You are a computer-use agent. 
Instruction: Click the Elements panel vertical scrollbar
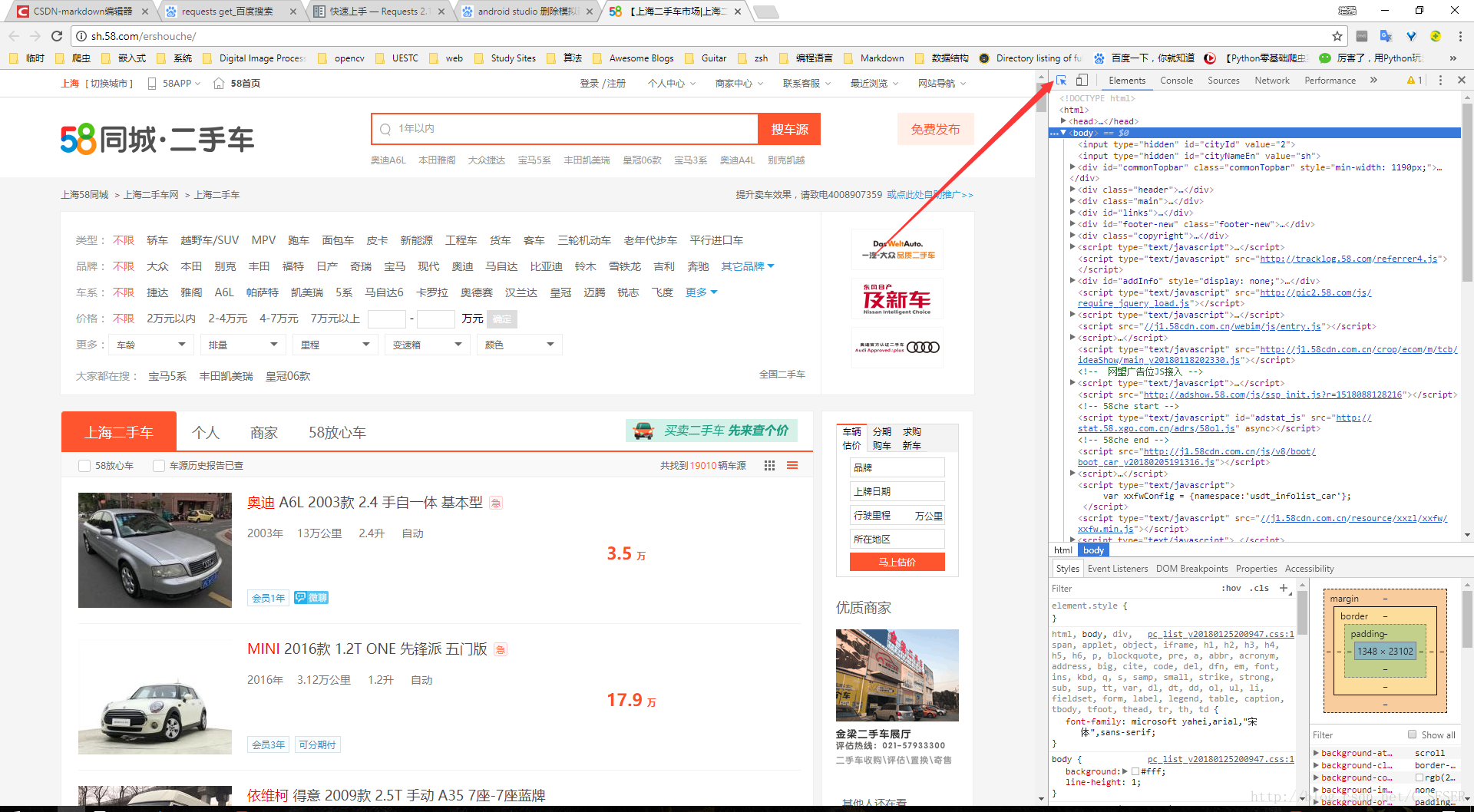[x=1467, y=192]
